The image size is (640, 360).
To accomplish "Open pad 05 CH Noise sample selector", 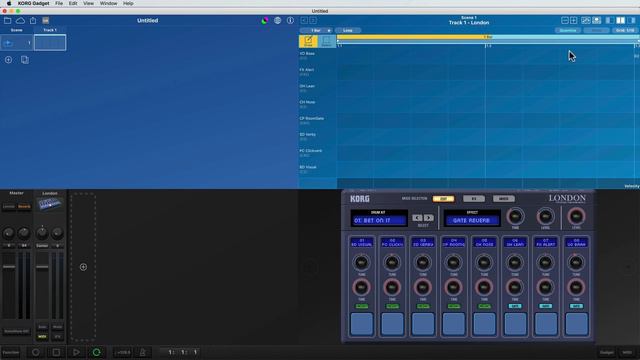I will (484, 242).
